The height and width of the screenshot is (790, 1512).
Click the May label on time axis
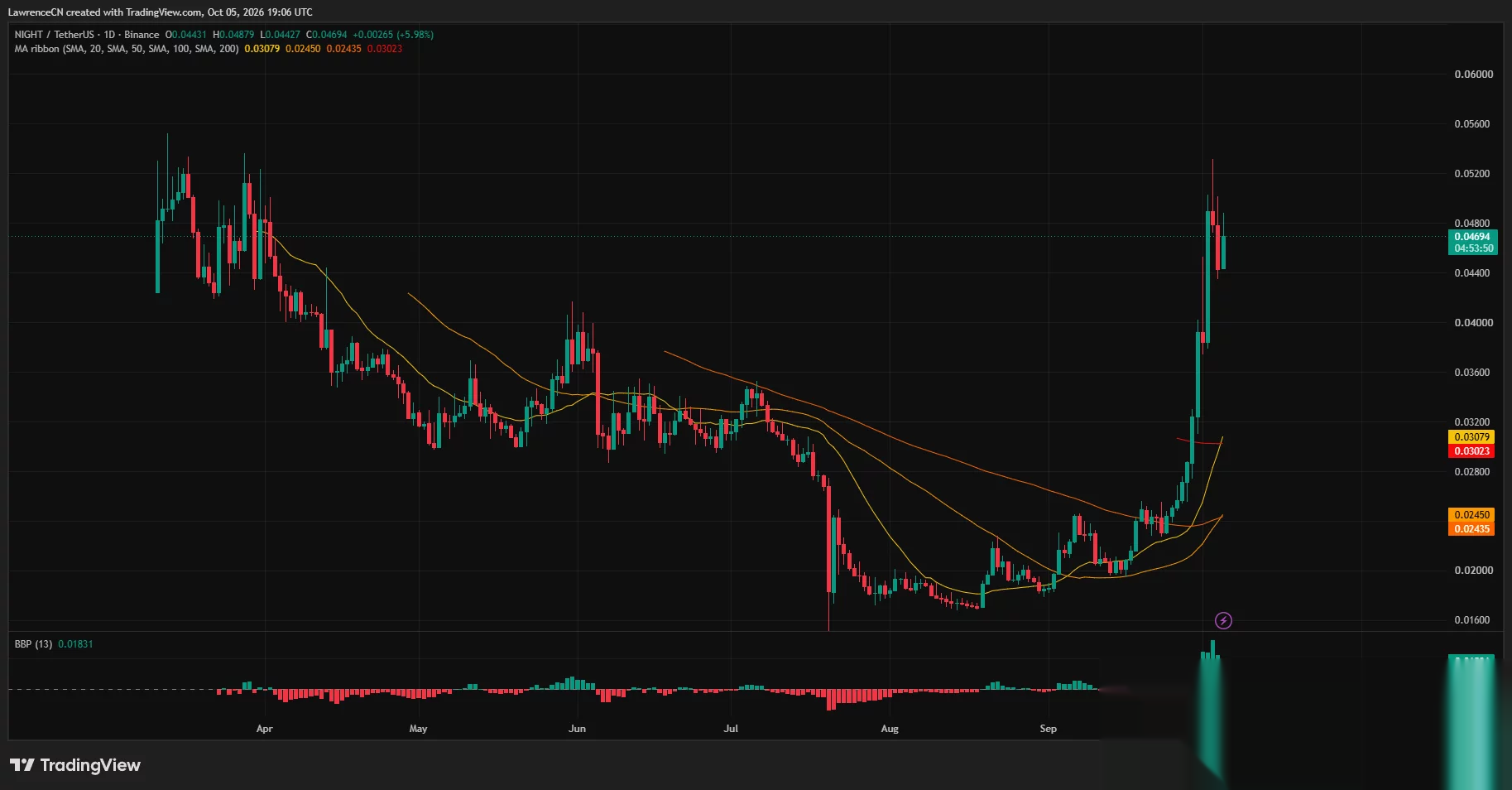tap(418, 729)
